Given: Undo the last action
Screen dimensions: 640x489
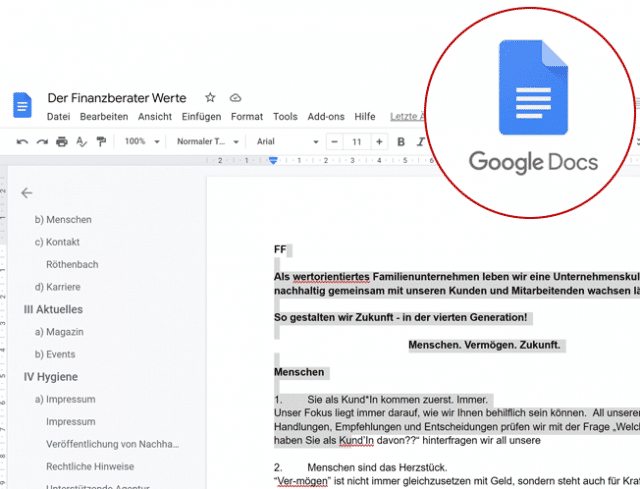Looking at the screenshot, I should (22, 142).
